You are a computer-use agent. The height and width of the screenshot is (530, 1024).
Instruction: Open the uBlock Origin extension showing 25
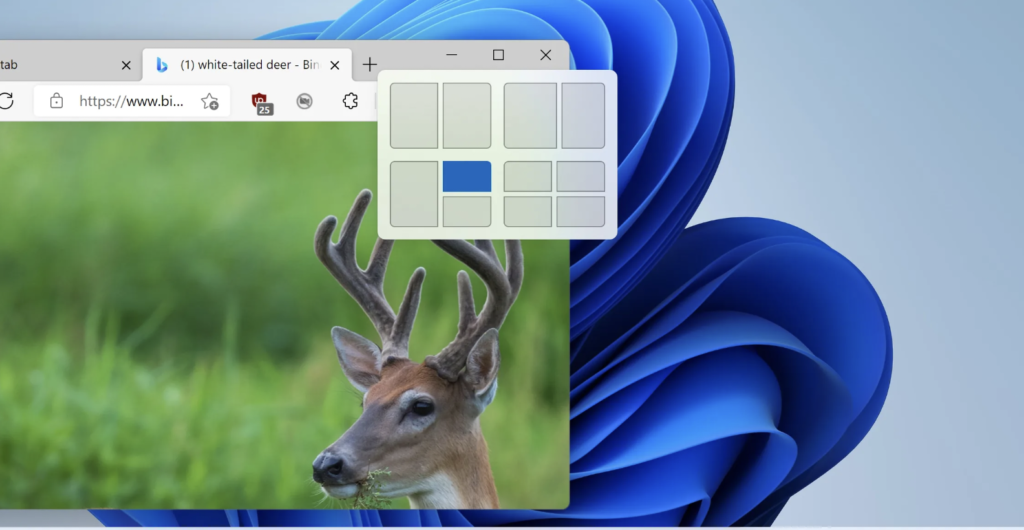coord(260,101)
